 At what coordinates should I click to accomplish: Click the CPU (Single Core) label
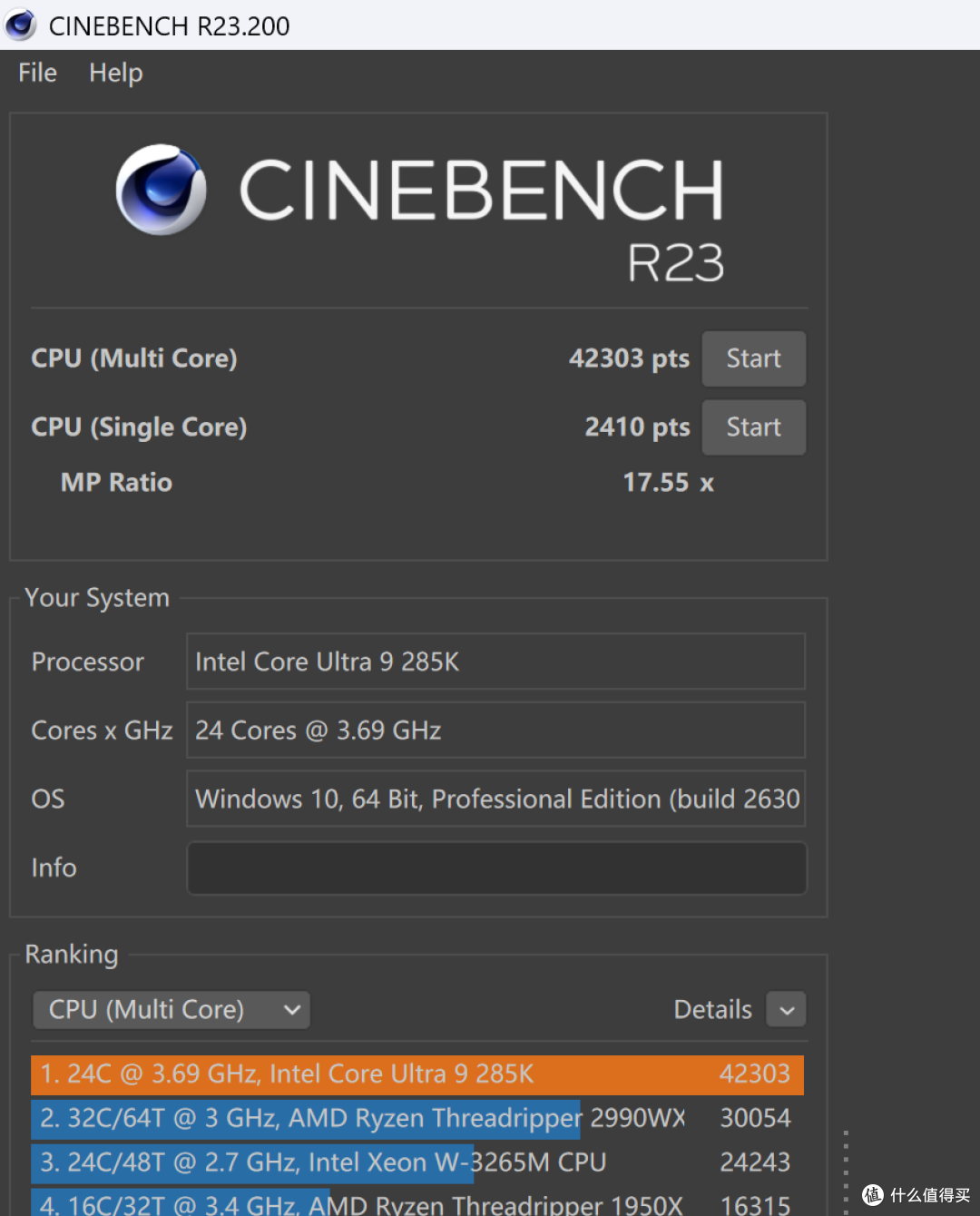139,427
